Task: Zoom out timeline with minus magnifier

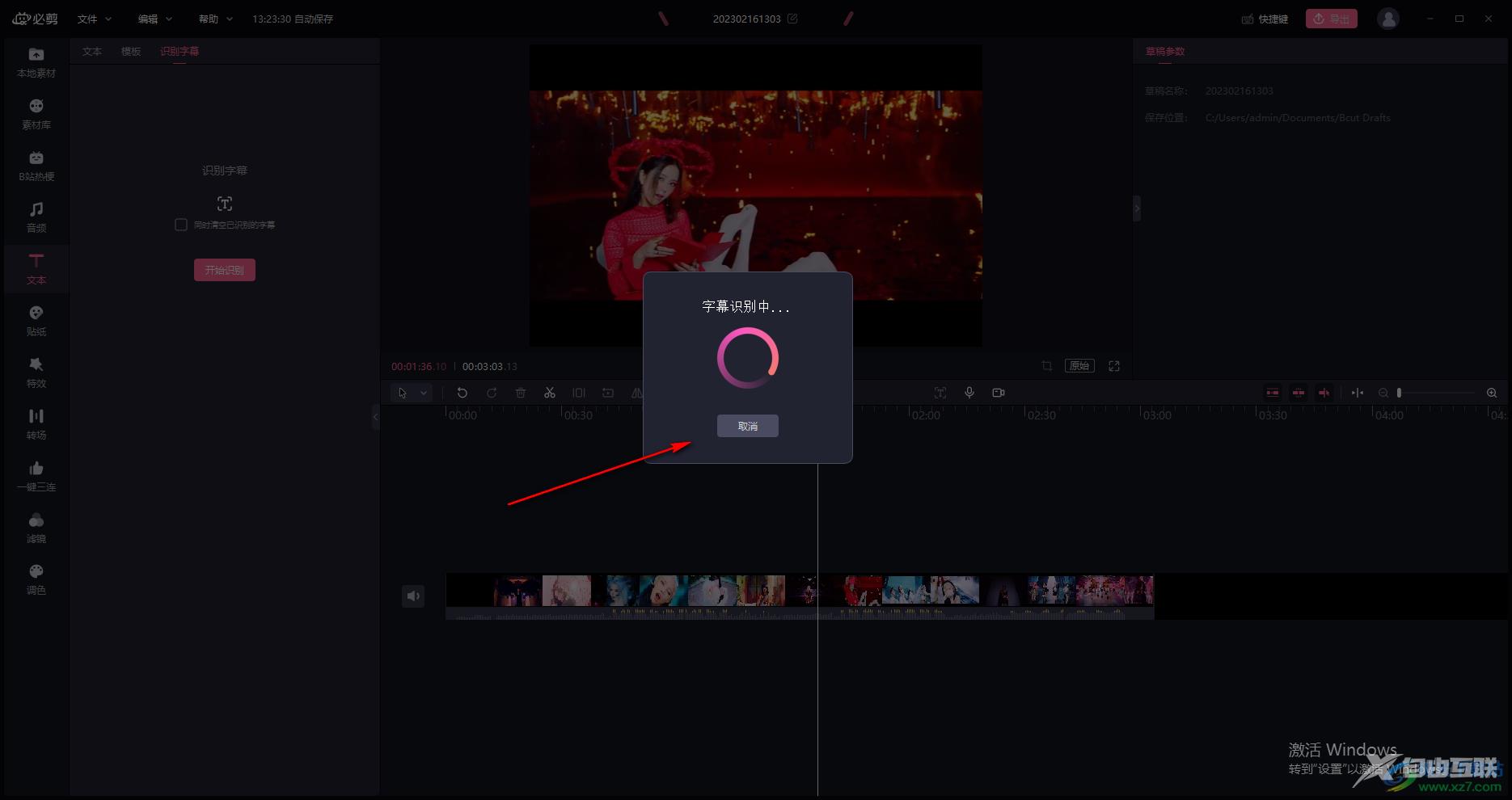Action: (1383, 393)
